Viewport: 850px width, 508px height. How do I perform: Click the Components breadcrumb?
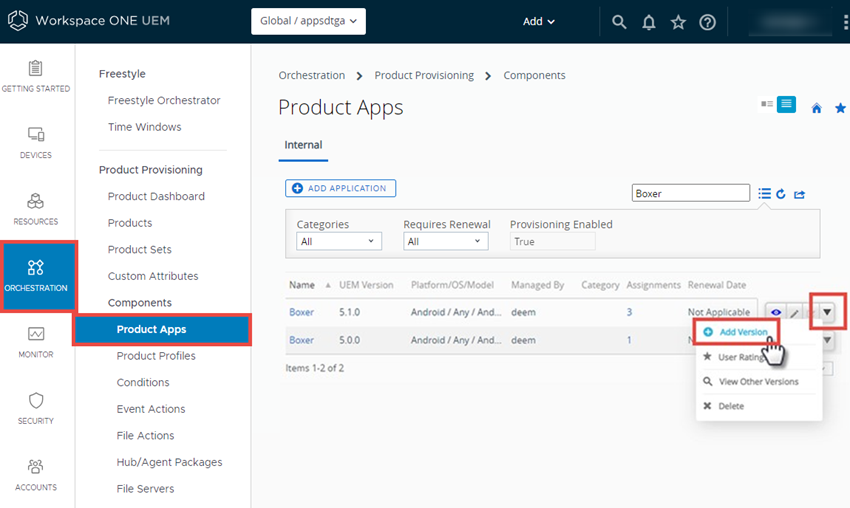coord(535,75)
